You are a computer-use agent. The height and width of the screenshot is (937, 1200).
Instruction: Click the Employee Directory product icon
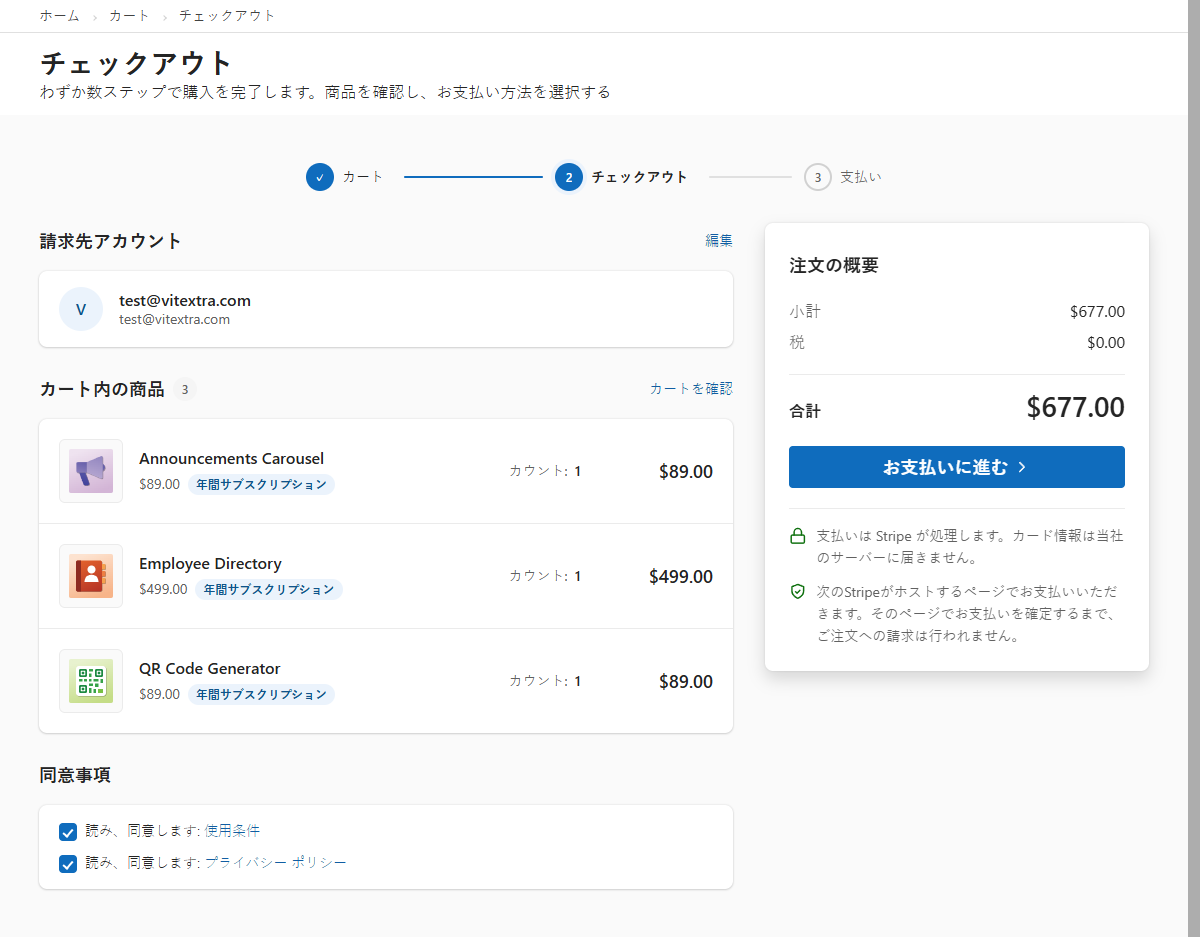(91, 576)
